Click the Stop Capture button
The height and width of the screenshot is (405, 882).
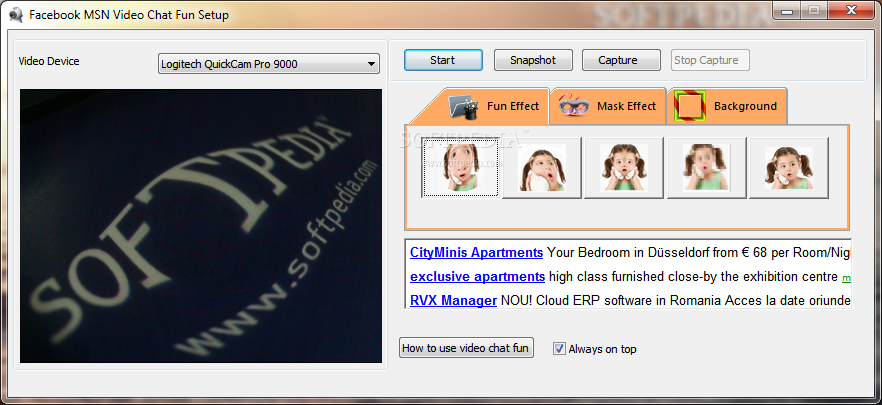click(x=710, y=60)
